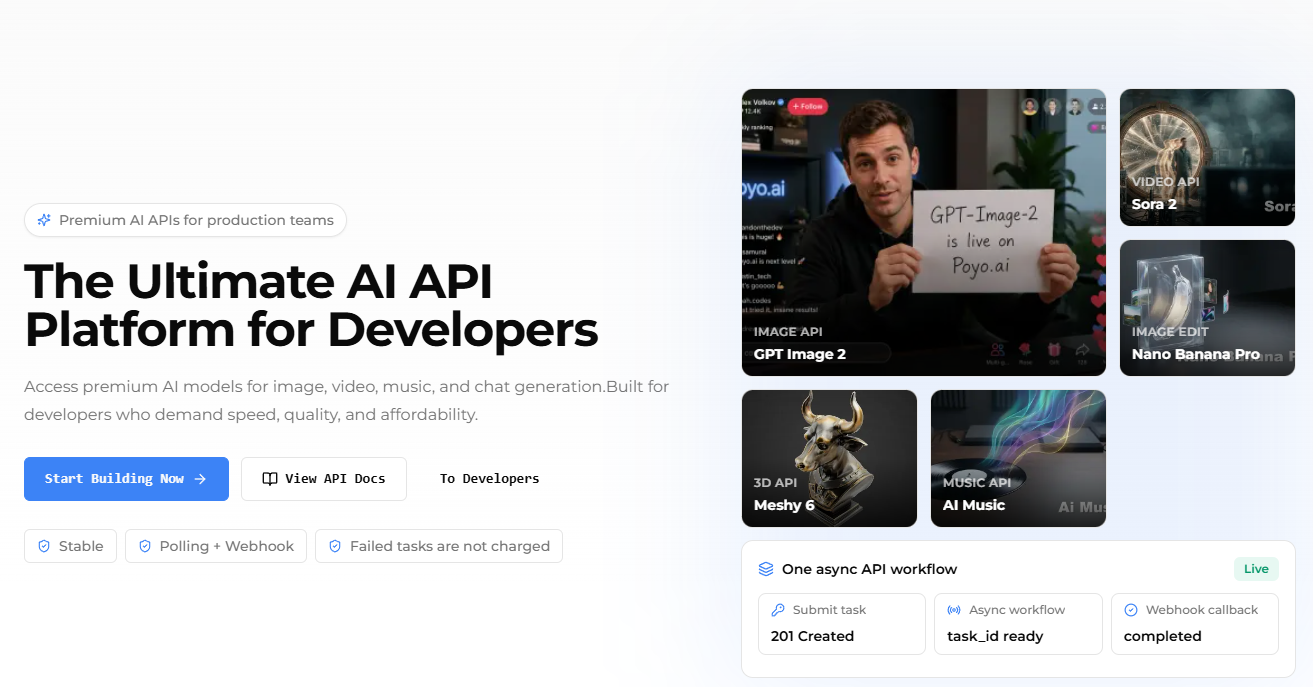This screenshot has height=687, width=1313.
Task: Click the GPT-Image-2 paper sign in the thumbnail
Action: 982,242
